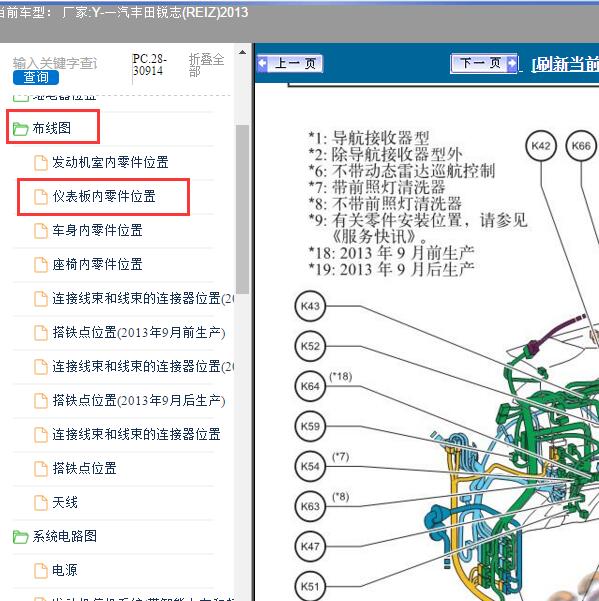The height and width of the screenshot is (601, 599).
Task: Go to previous page with 上一页
Action: (x=290, y=63)
